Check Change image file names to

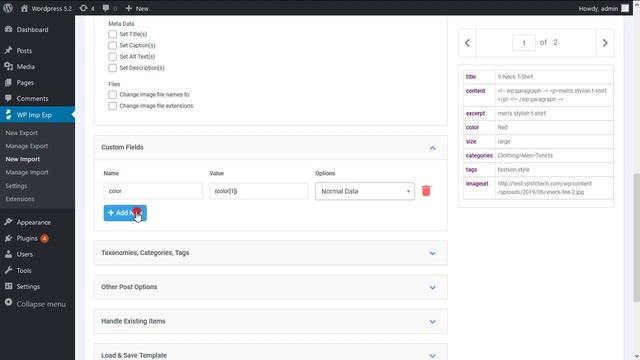113,94
